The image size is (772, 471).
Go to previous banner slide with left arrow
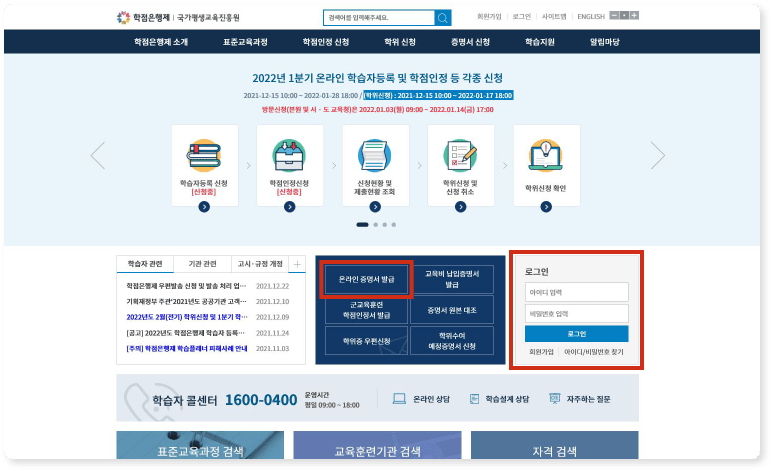pyautogui.click(x=98, y=156)
